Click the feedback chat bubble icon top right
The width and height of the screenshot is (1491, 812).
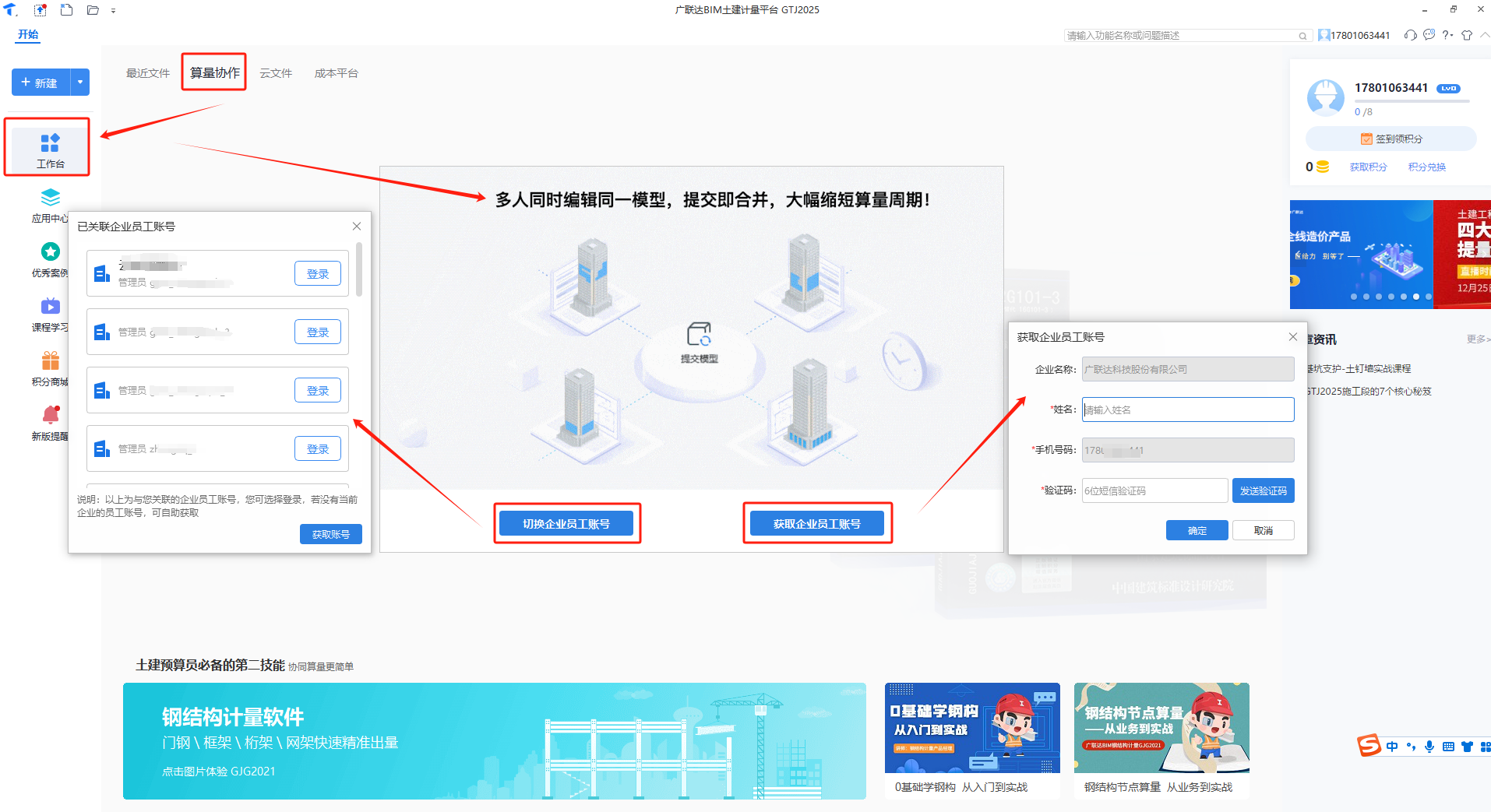(x=1429, y=35)
